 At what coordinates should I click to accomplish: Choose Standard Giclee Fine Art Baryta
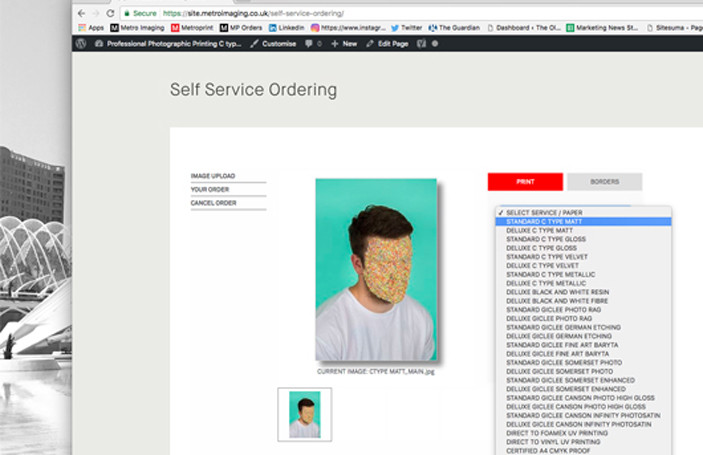tap(583, 345)
